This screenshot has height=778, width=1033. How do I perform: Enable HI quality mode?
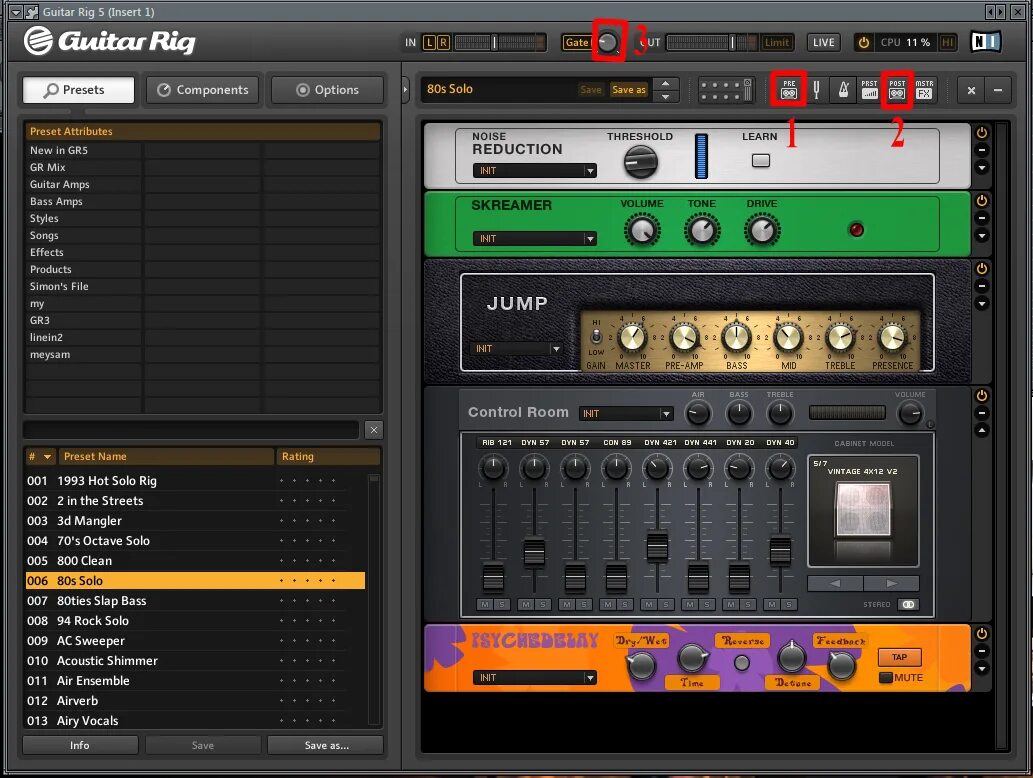point(947,42)
